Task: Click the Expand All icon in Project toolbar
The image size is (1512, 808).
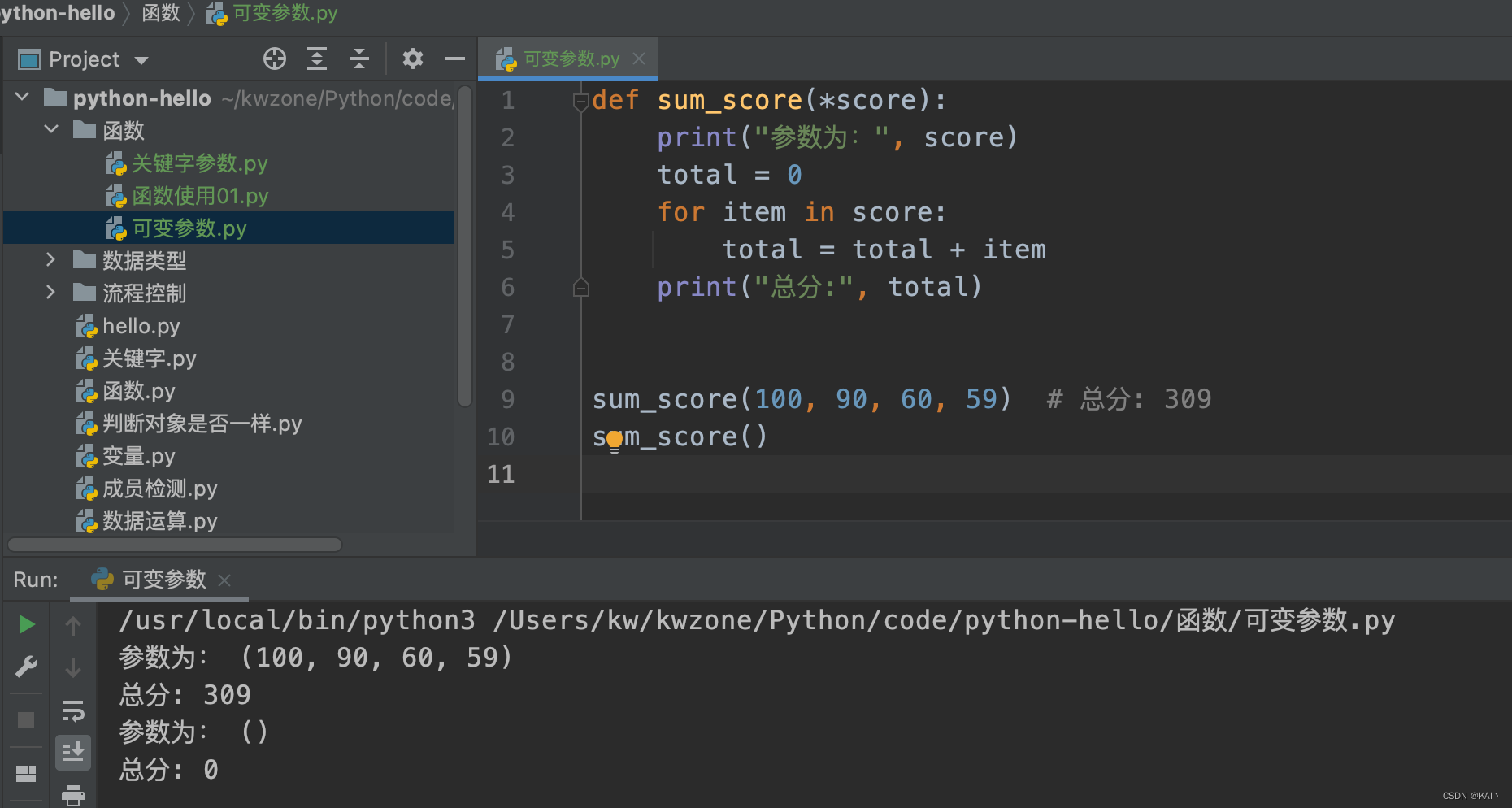Action: (x=317, y=59)
